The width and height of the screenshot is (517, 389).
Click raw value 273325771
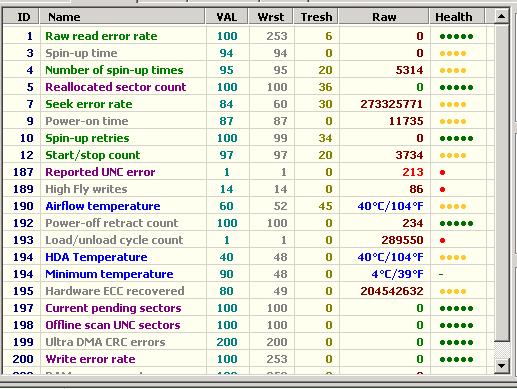[392, 104]
